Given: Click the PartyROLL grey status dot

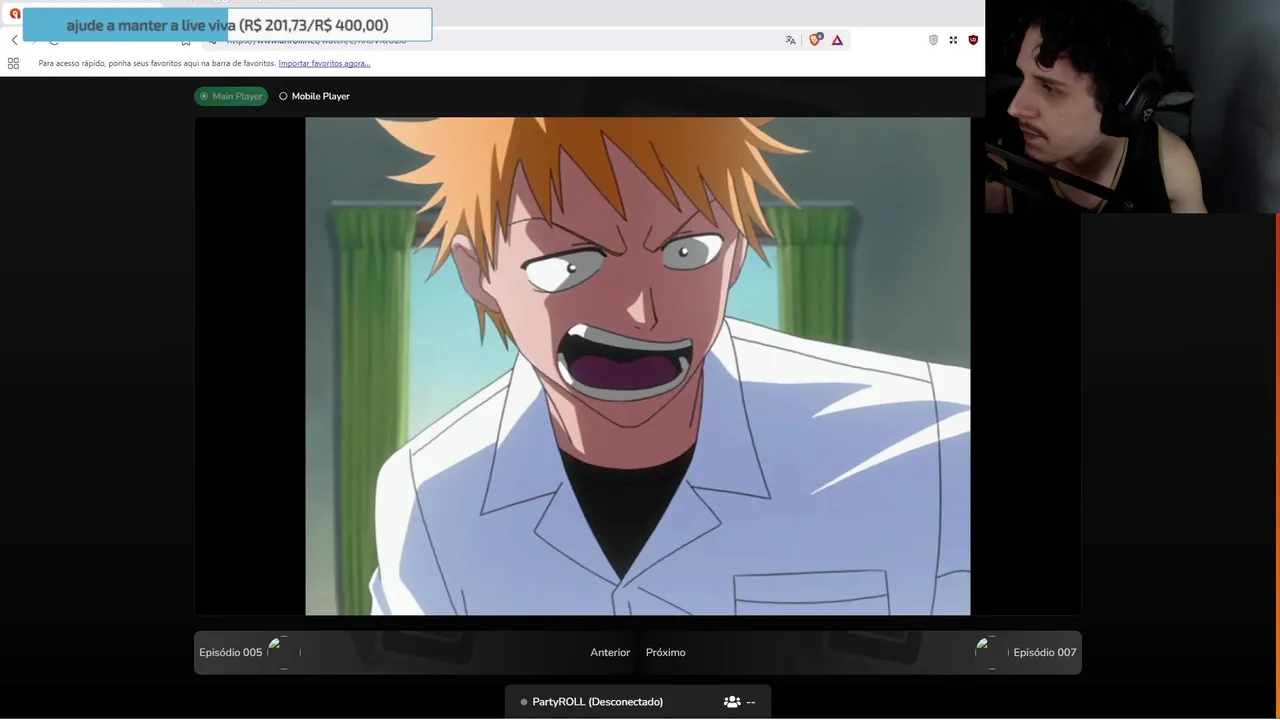Looking at the screenshot, I should pyautogui.click(x=523, y=702).
